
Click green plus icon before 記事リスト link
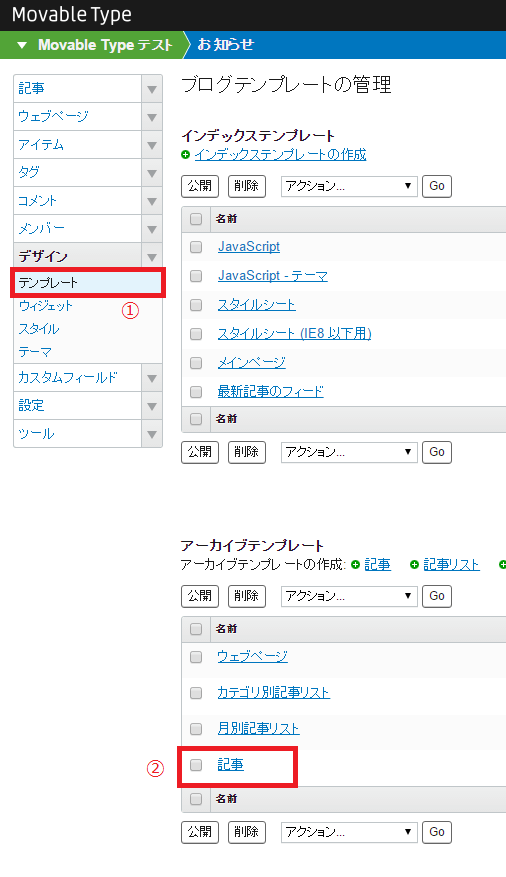[x=414, y=565]
